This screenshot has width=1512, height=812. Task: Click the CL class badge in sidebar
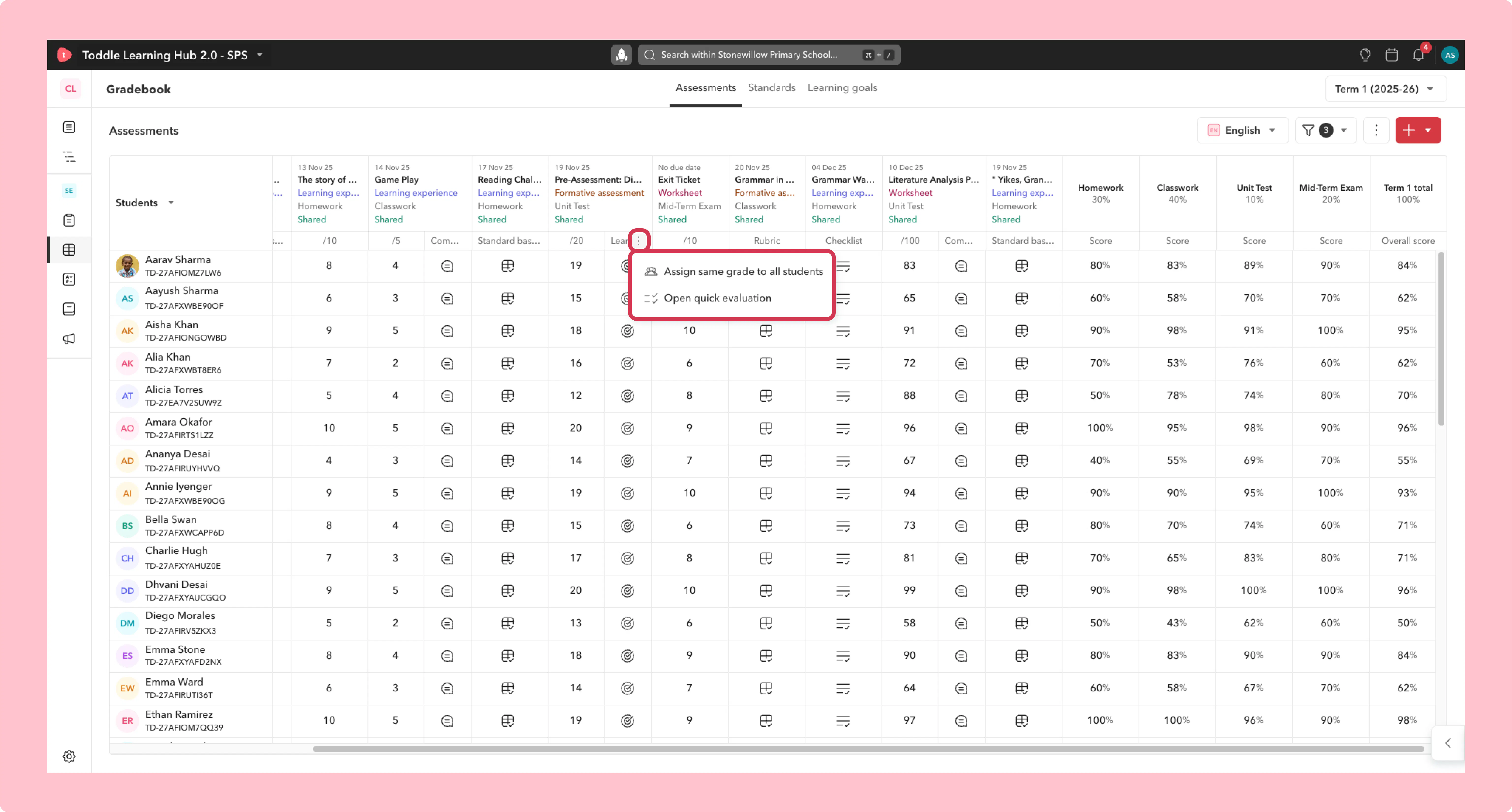pos(70,89)
